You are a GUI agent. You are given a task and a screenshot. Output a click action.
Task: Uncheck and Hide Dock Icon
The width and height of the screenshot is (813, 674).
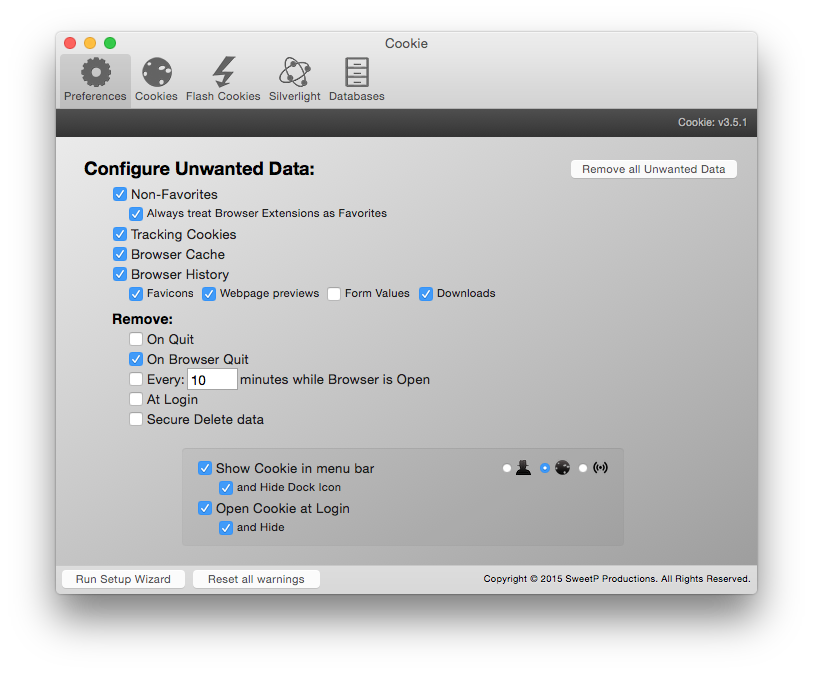click(226, 488)
